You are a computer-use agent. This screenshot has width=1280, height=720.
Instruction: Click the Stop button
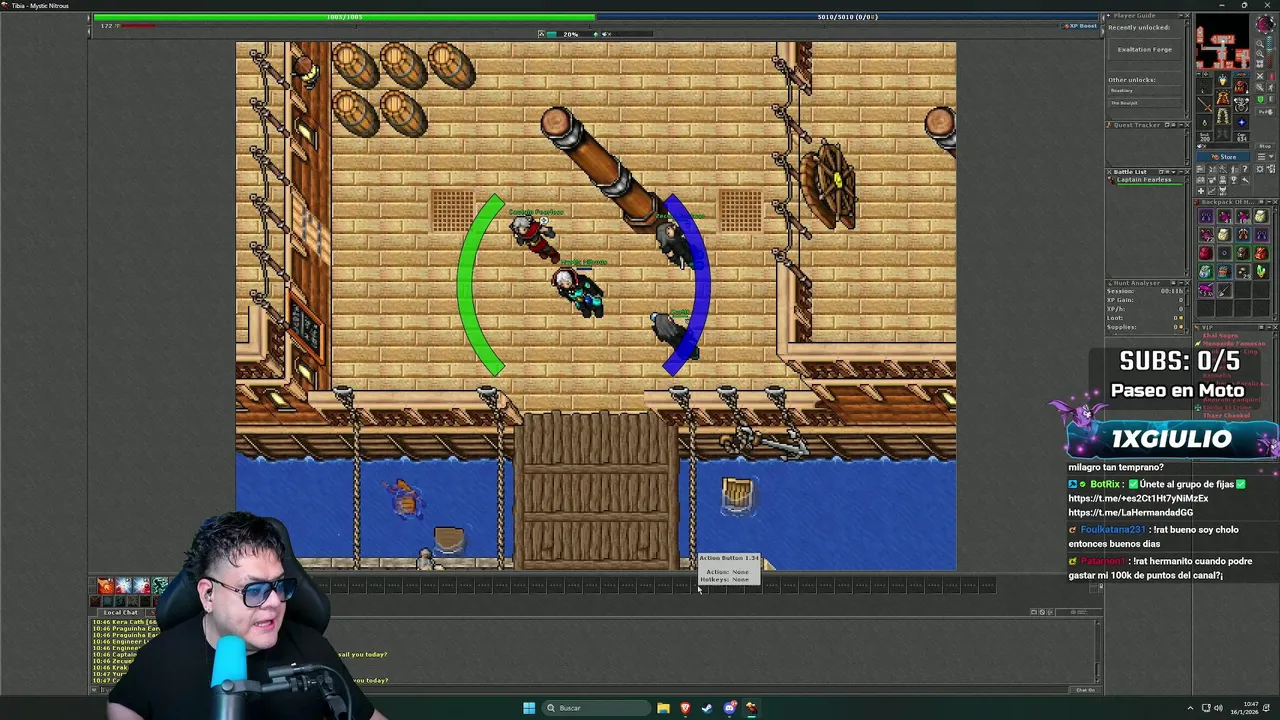(1265, 146)
